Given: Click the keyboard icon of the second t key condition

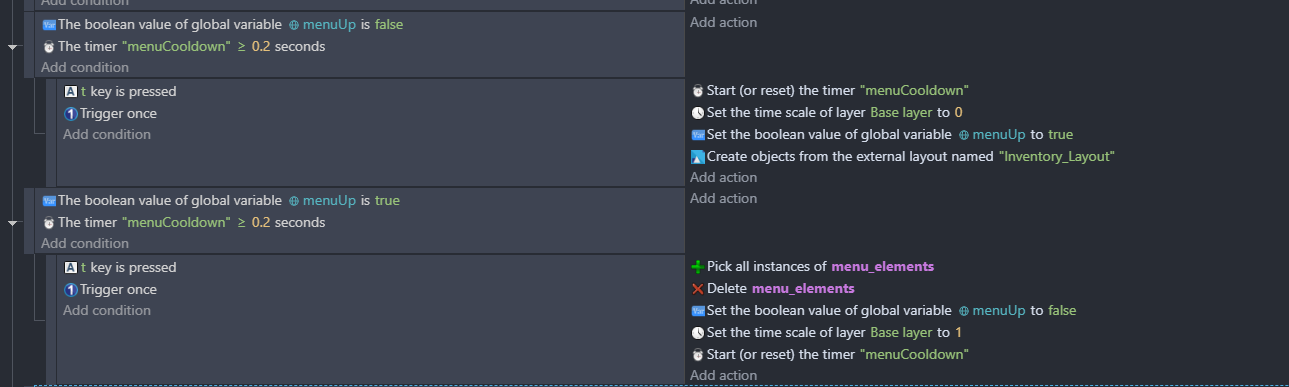Looking at the screenshot, I should [x=70, y=267].
